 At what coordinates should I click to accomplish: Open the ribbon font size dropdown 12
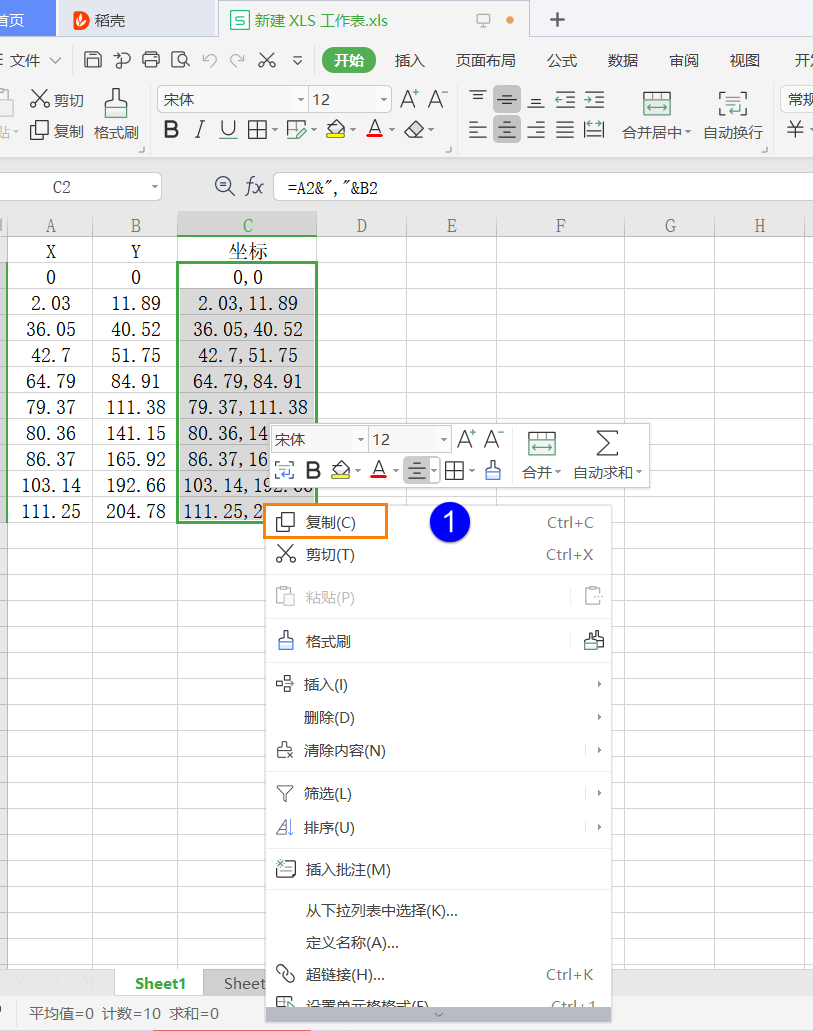(x=383, y=100)
